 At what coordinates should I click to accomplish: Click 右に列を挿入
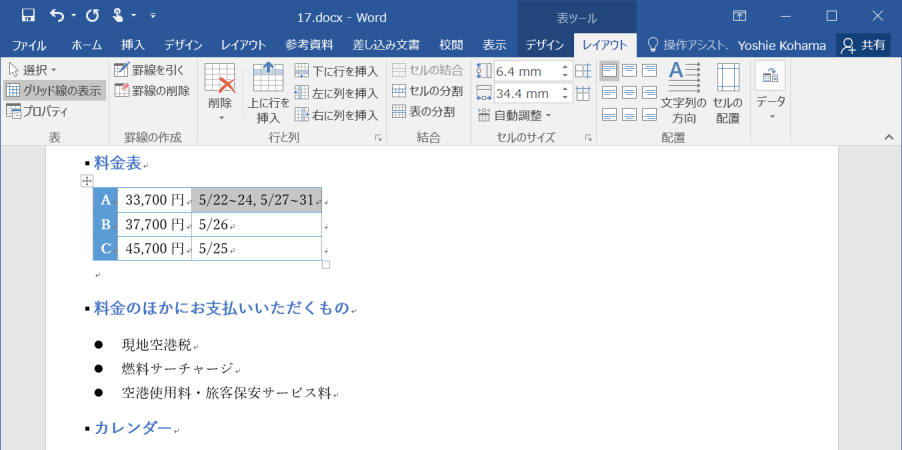pos(336,115)
